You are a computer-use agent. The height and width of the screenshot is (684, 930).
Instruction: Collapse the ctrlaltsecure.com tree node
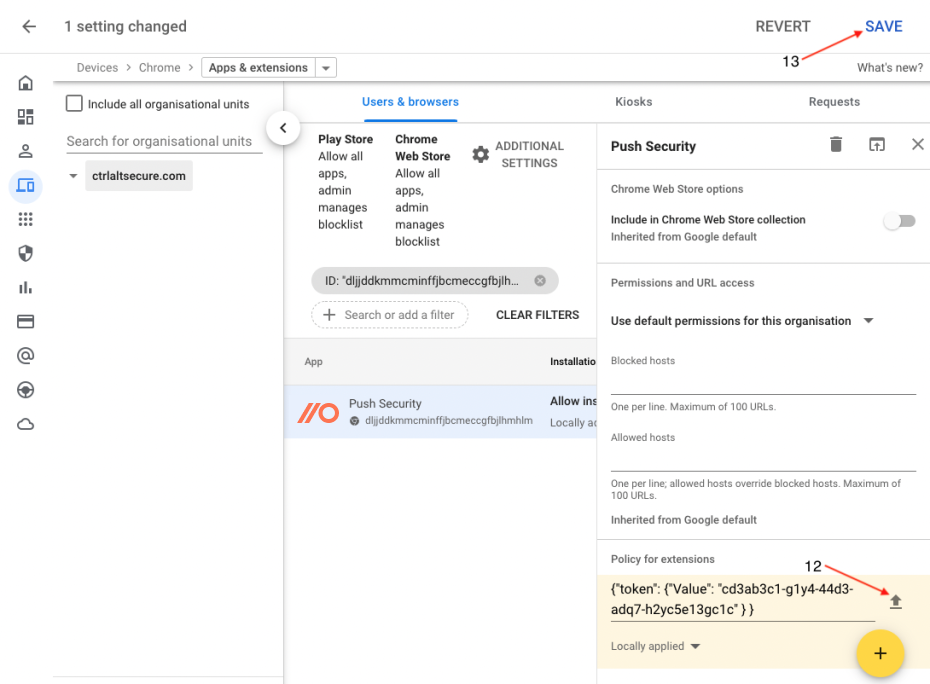[73, 176]
